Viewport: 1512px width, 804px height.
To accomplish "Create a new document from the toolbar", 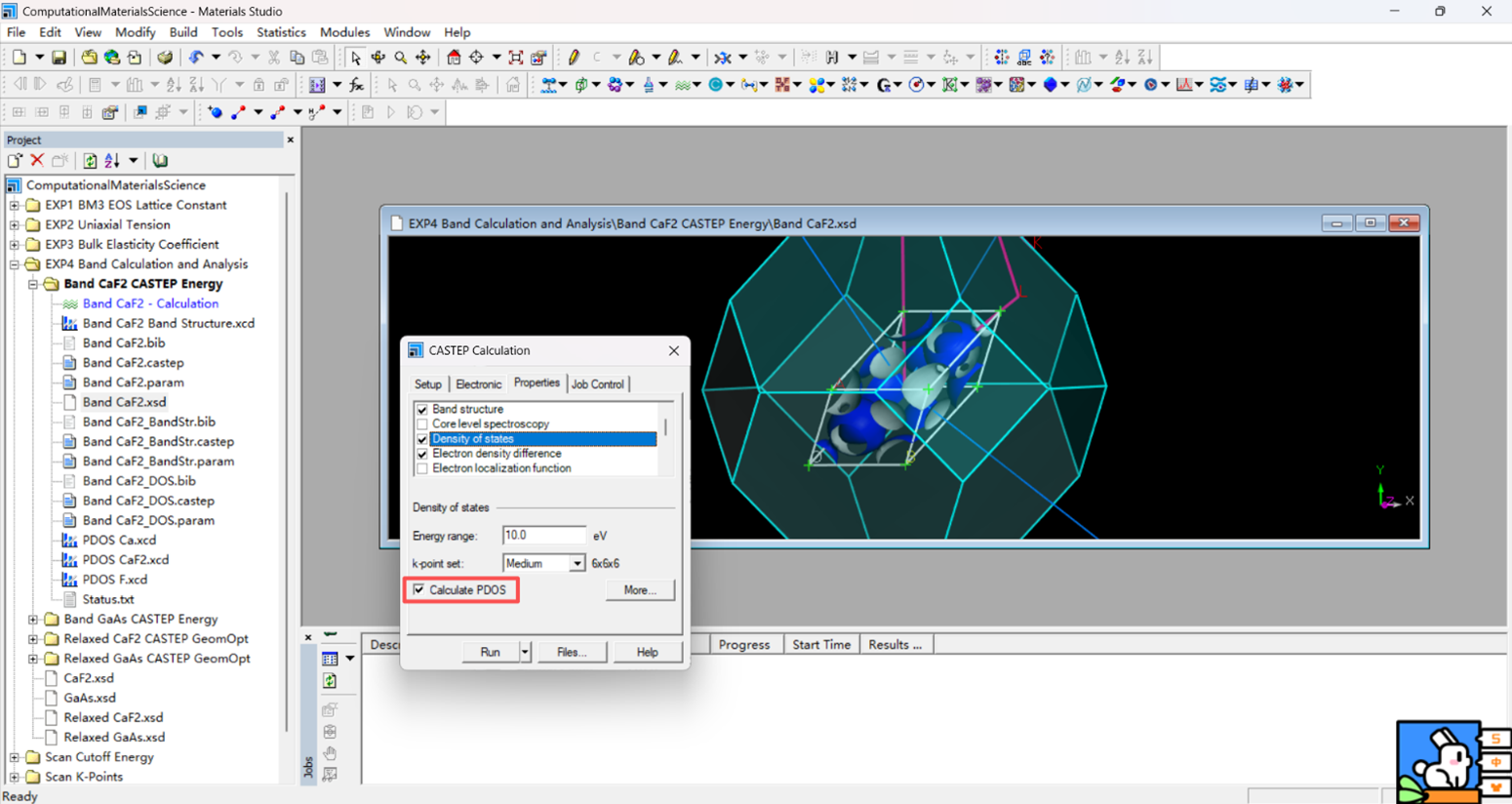I will [x=19, y=58].
